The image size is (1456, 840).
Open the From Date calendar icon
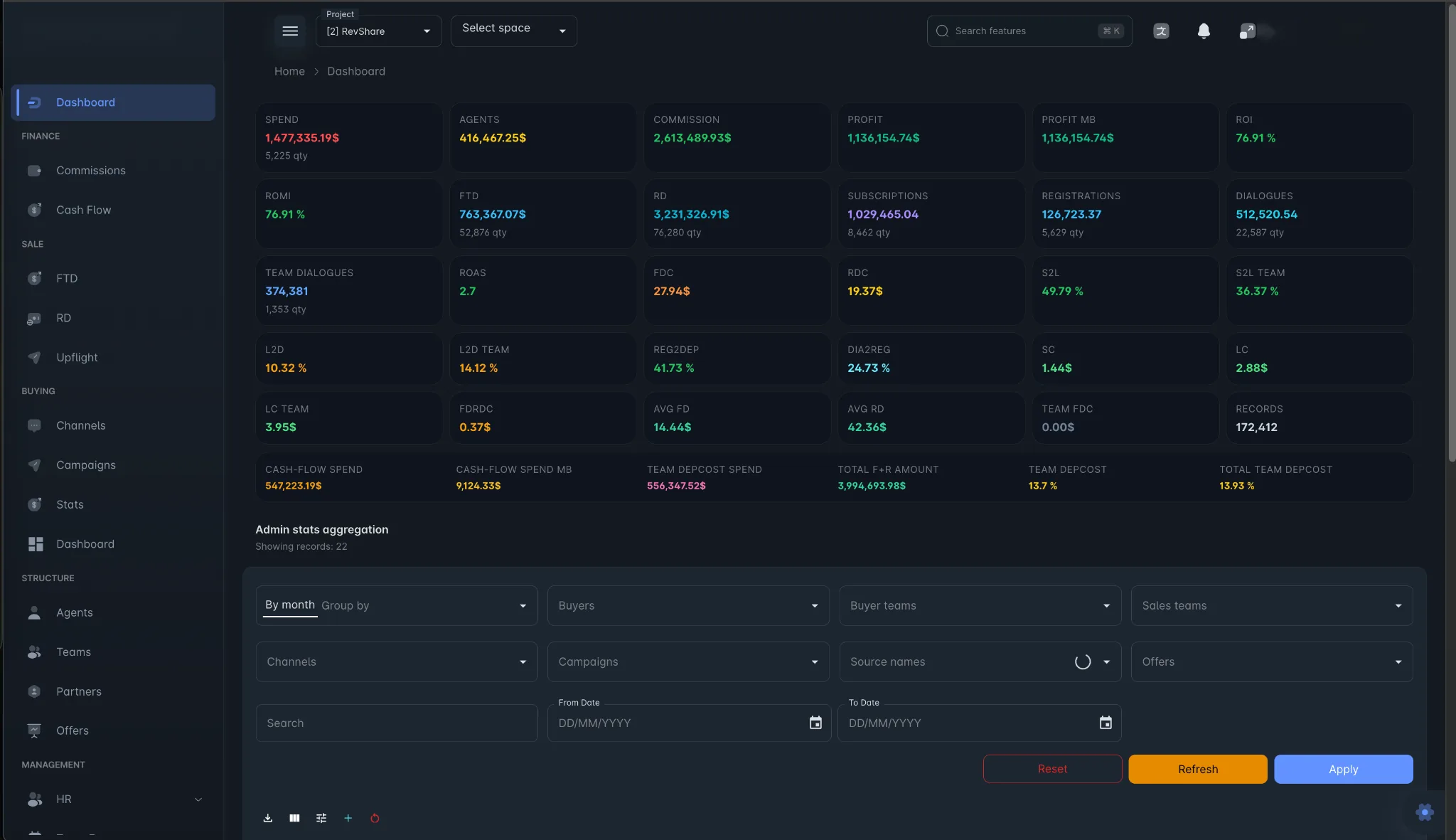pyautogui.click(x=815, y=723)
